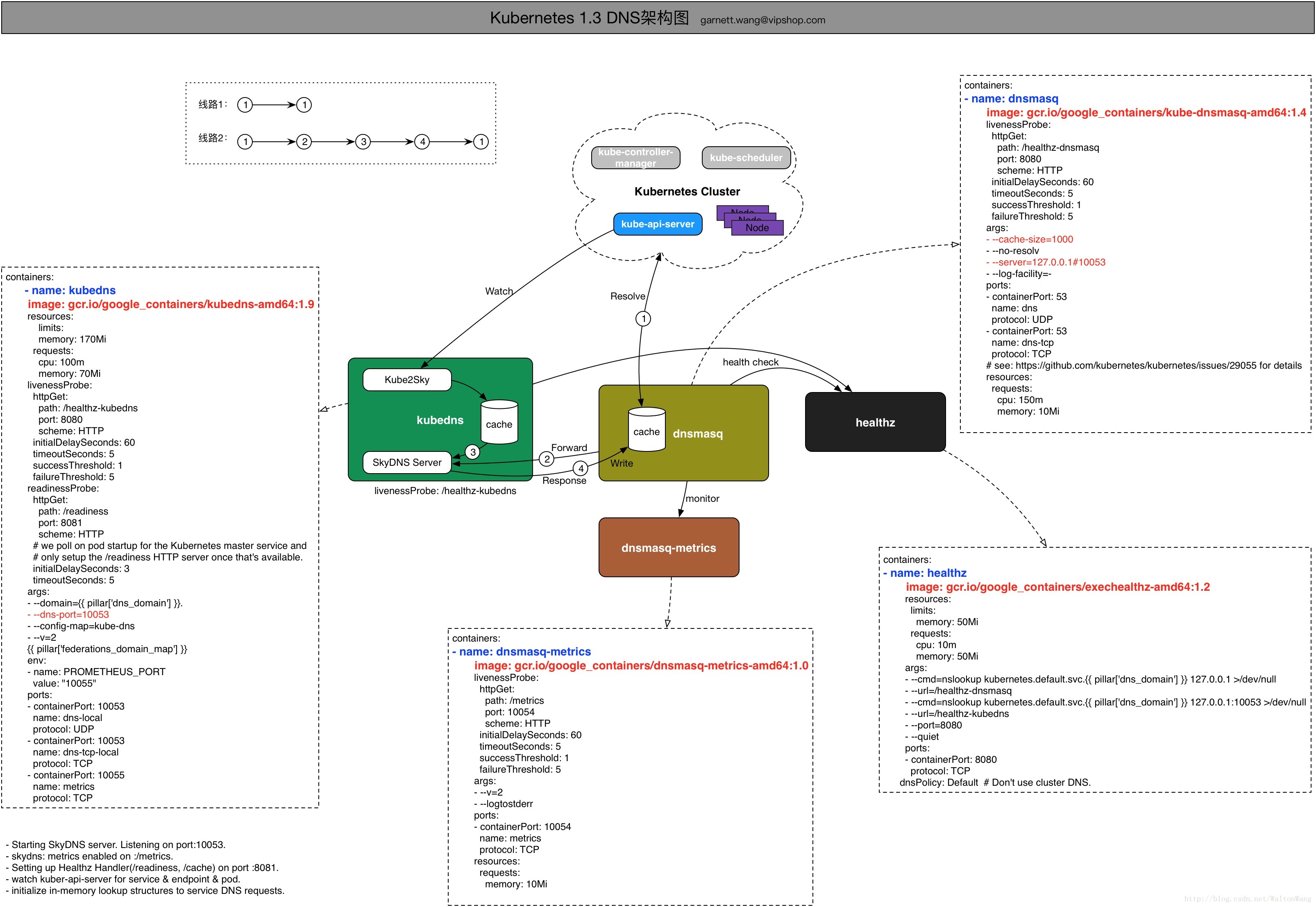Click 'livenessProbe: /healthz-kubedns' caption under kubedns
1316x907 pixels.
445,491
